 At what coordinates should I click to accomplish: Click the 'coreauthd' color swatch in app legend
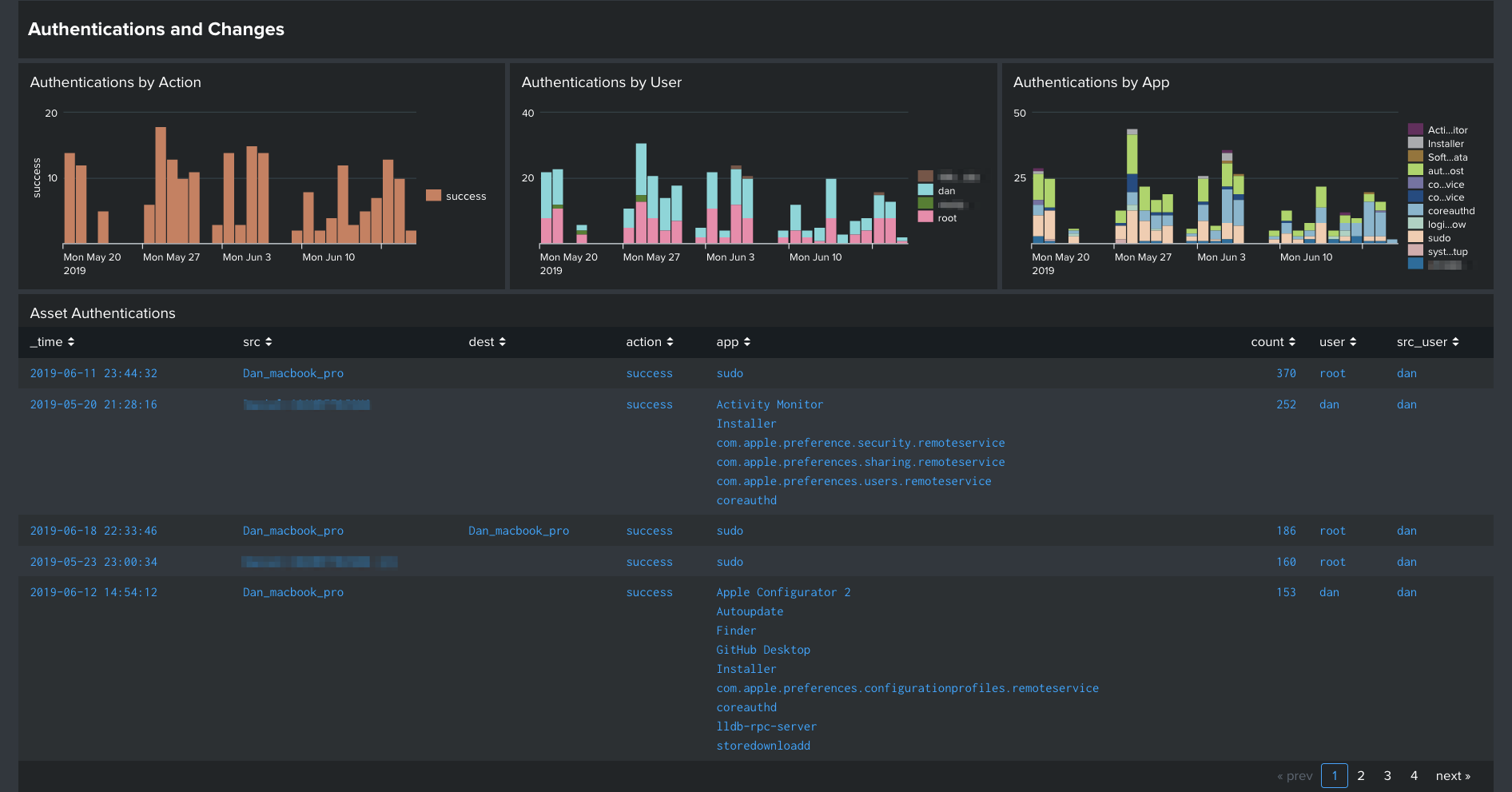pos(1415,210)
